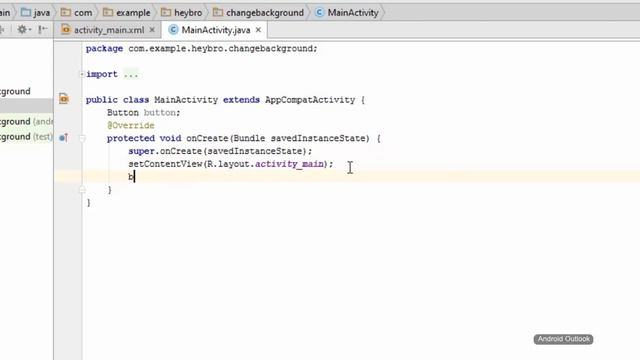The image size is (640, 360).
Task: Switch to the activity_main.xml tab
Action: tap(109, 30)
